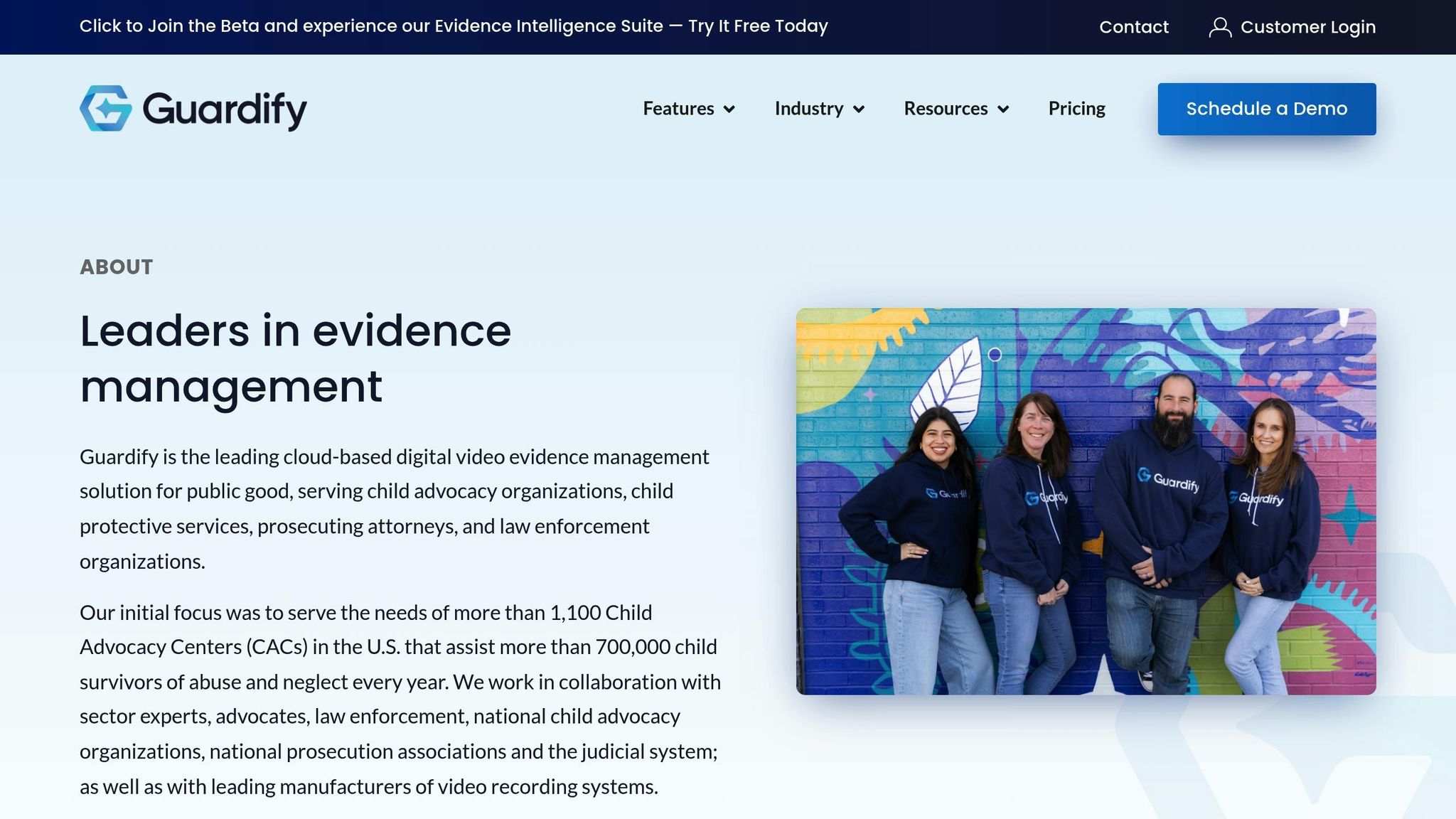Click the hexagon Guardify logo icon
1456x819 pixels.
(106, 109)
